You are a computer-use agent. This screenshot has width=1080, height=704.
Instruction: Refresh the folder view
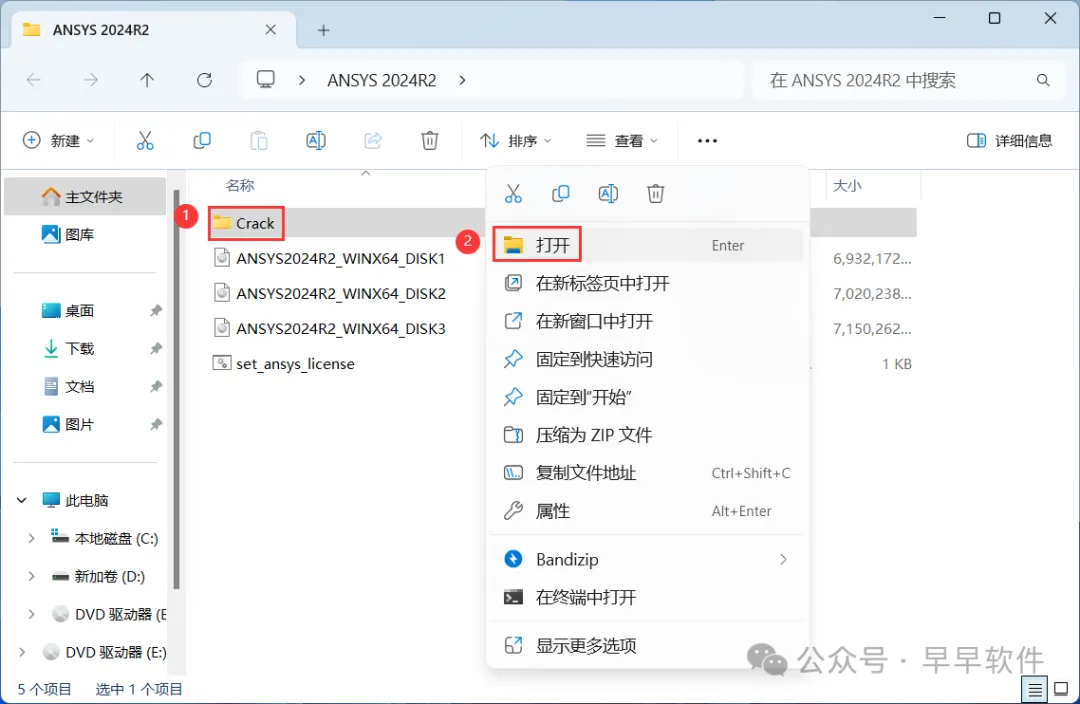205,80
